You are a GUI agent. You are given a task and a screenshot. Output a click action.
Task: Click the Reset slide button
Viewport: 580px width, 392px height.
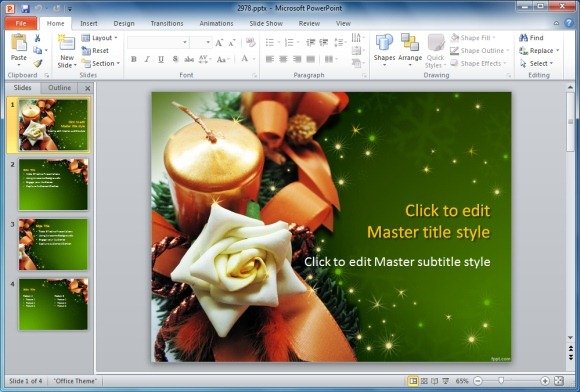click(95, 51)
